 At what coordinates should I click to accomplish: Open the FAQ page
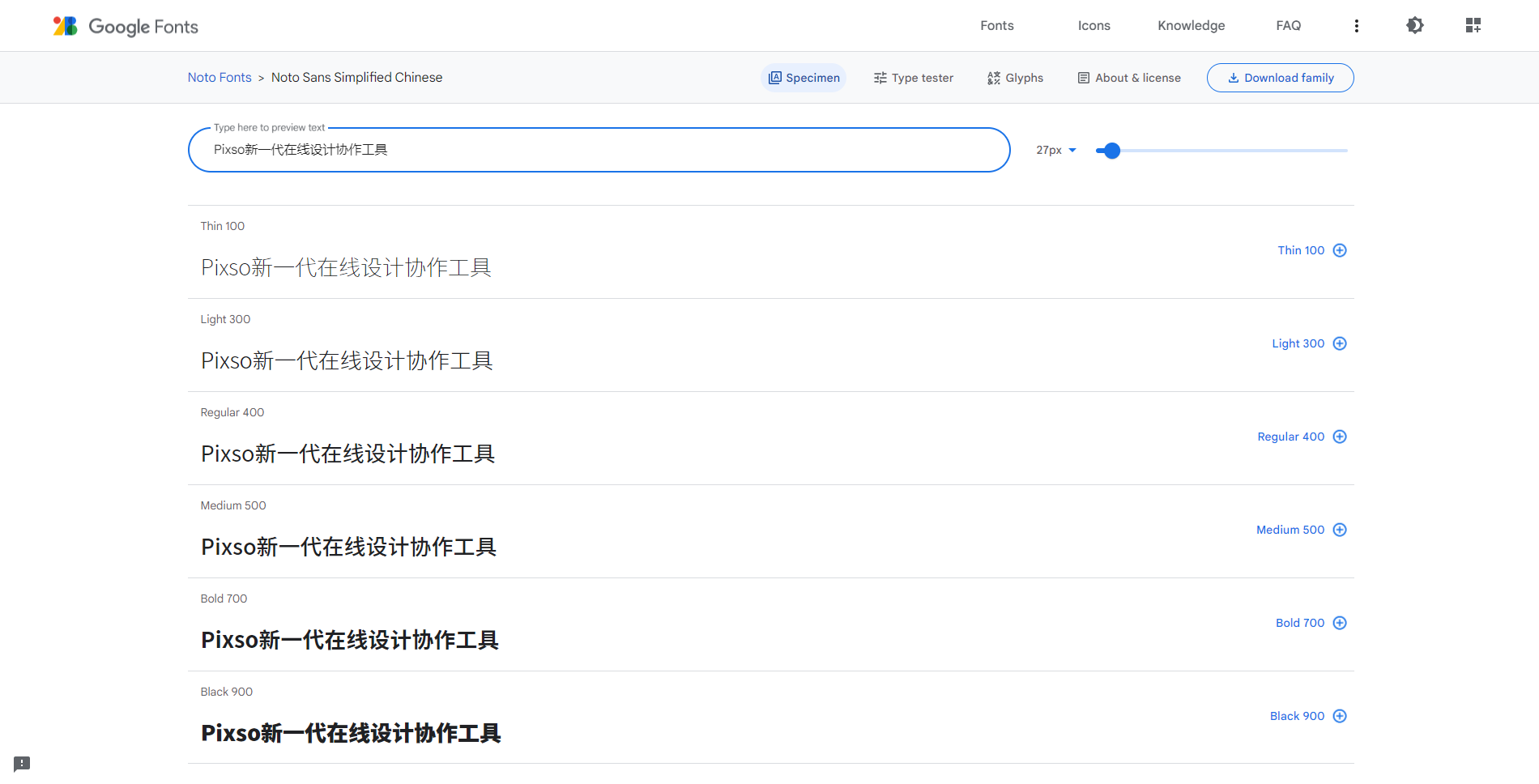(x=1289, y=25)
